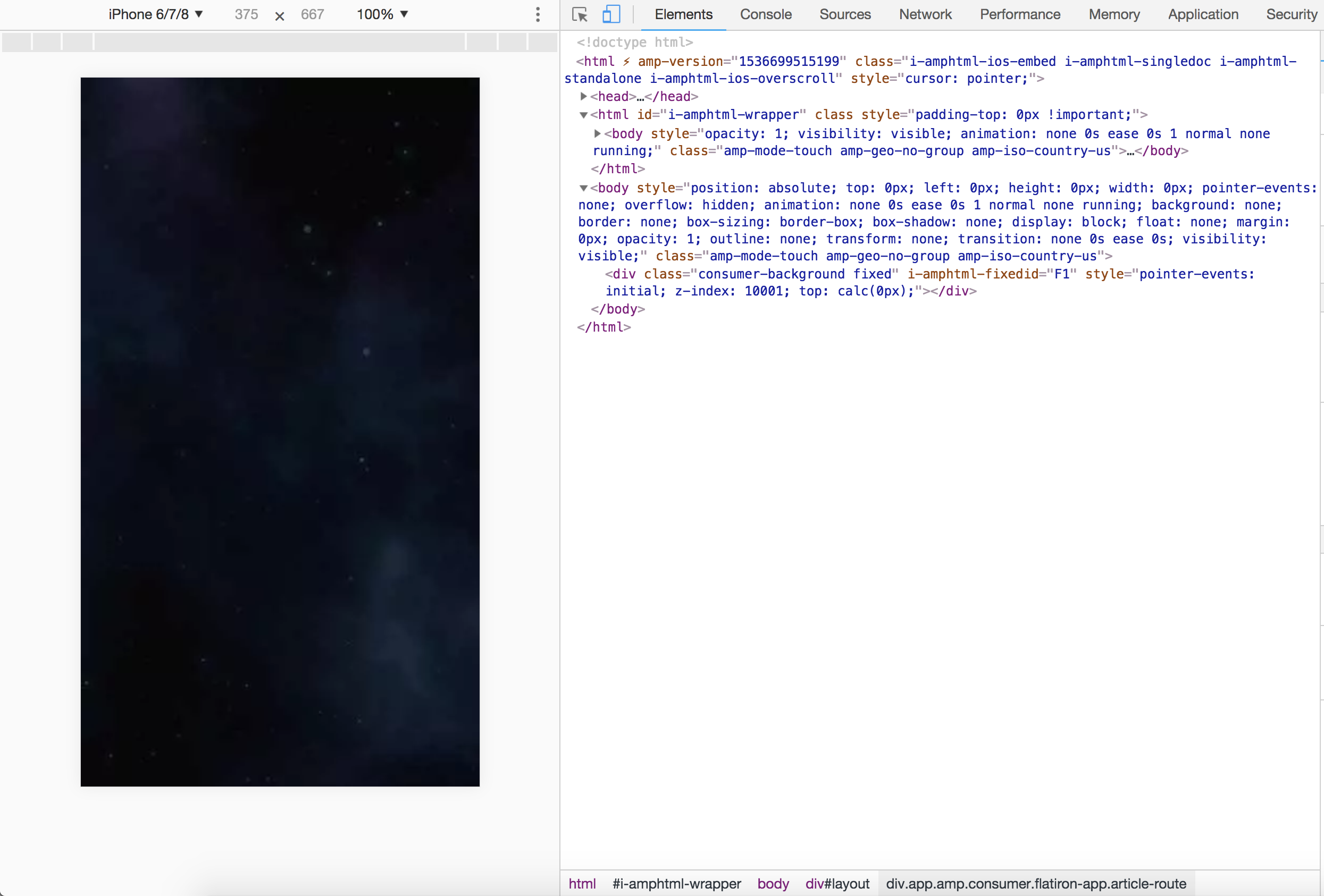Select the closing body tag line
The width and height of the screenshot is (1324, 896).
coord(617,309)
